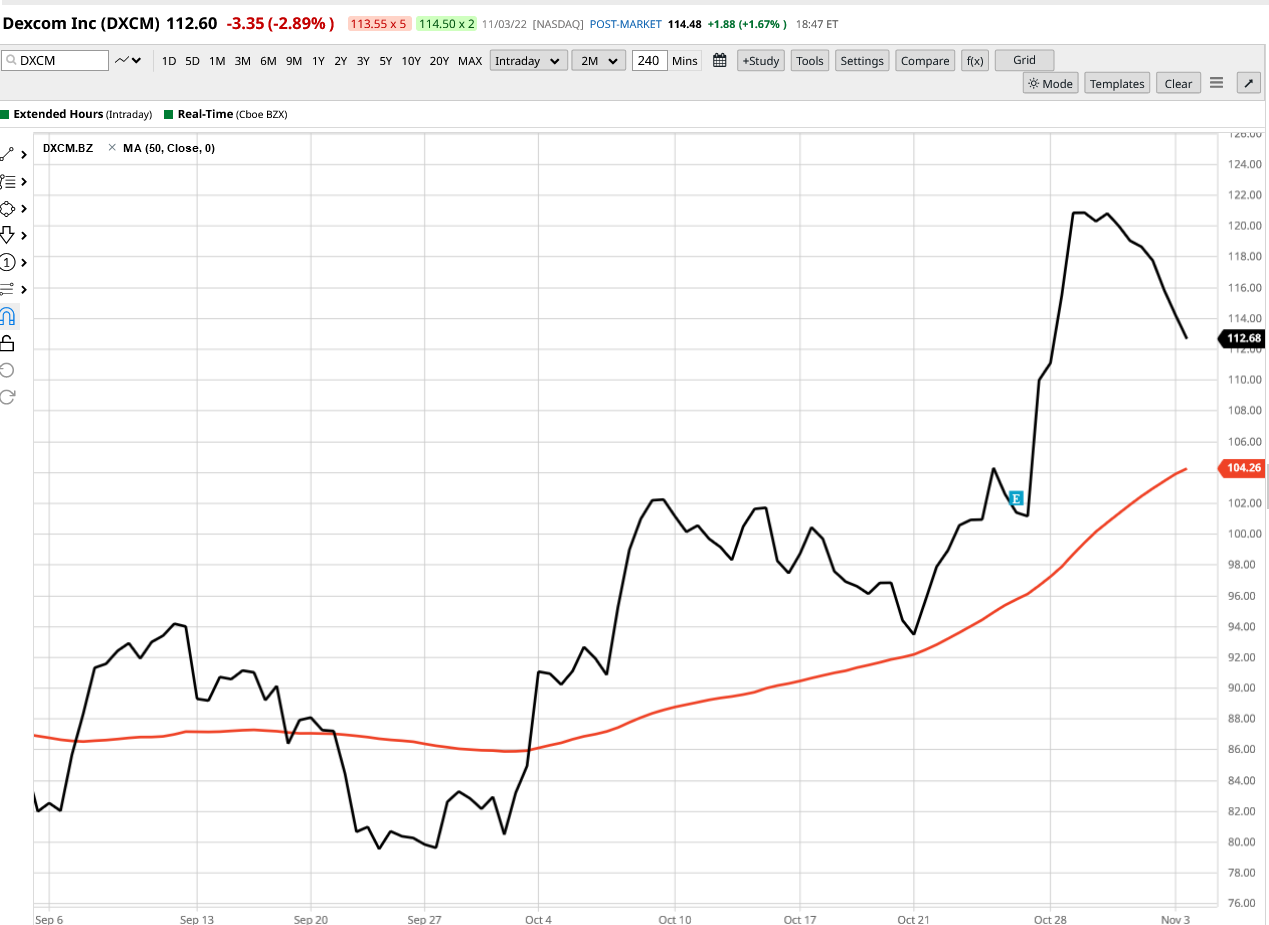Expand the line tool options arrow
Image resolution: width=1269 pixels, height=925 pixels.
point(24,155)
